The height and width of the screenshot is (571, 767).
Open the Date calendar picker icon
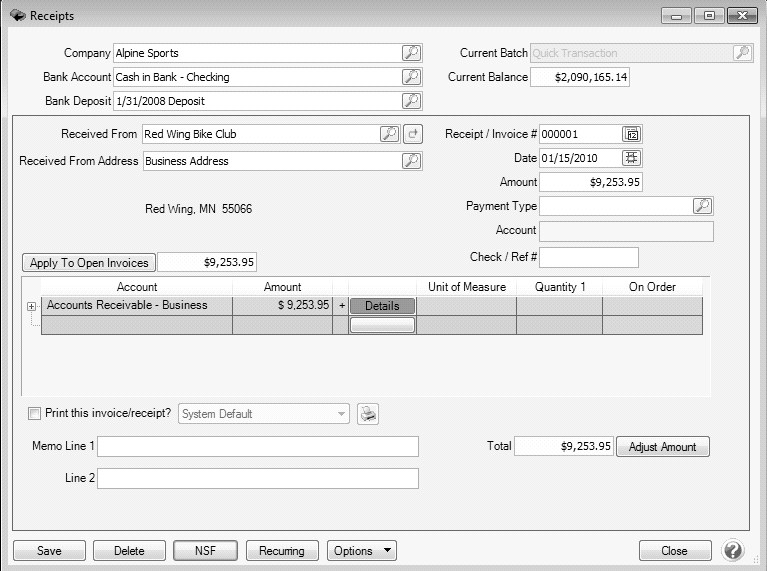click(631, 158)
